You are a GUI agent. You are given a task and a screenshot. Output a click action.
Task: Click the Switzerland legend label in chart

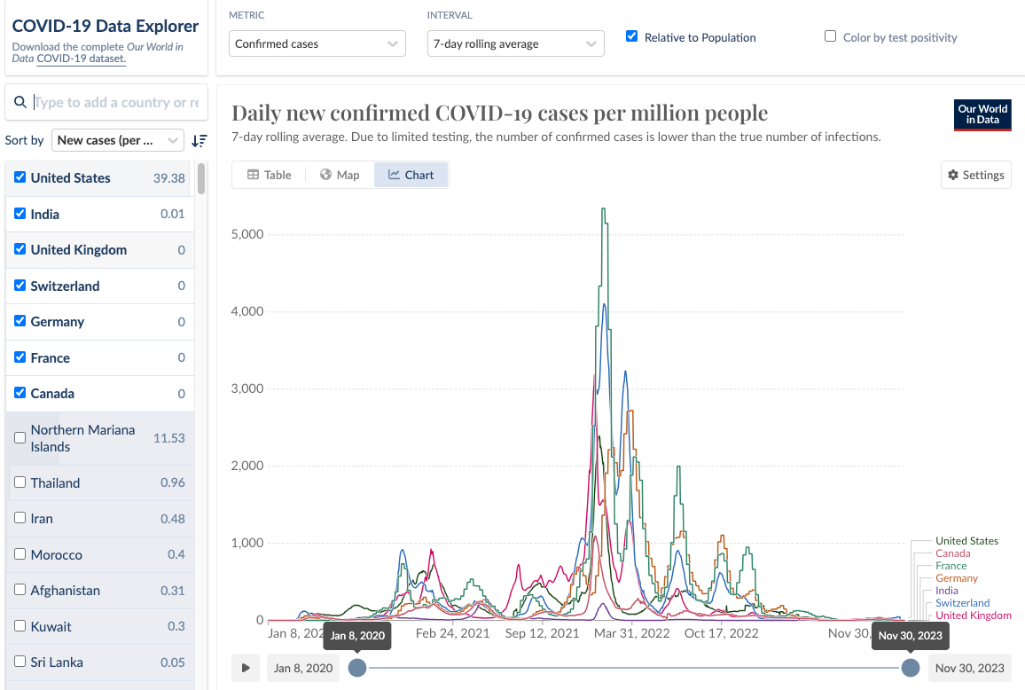pos(962,603)
